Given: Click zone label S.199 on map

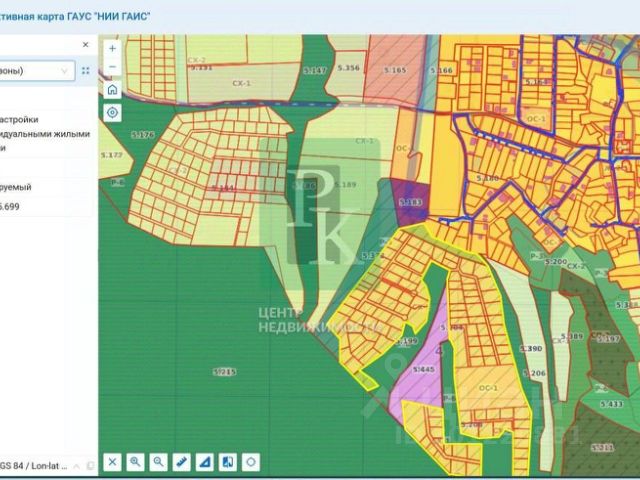Looking at the screenshot, I should click(x=407, y=341).
